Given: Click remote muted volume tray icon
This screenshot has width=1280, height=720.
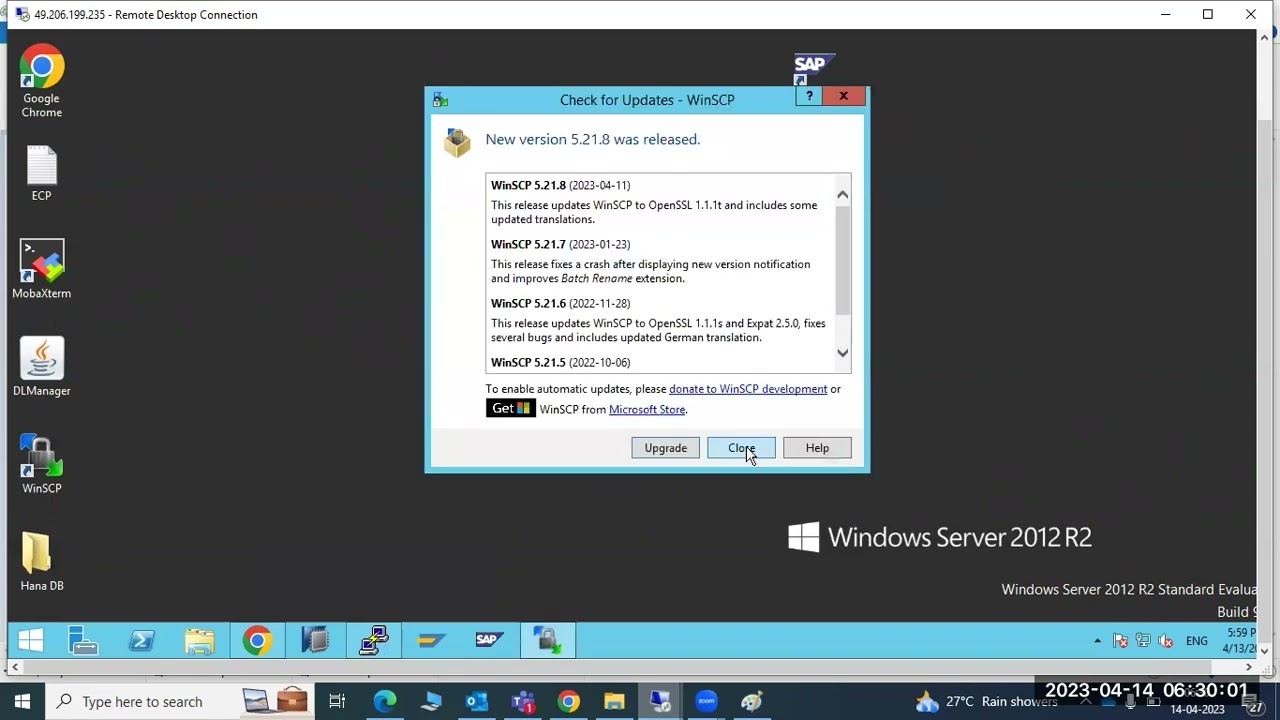Looking at the screenshot, I should 1166,641.
